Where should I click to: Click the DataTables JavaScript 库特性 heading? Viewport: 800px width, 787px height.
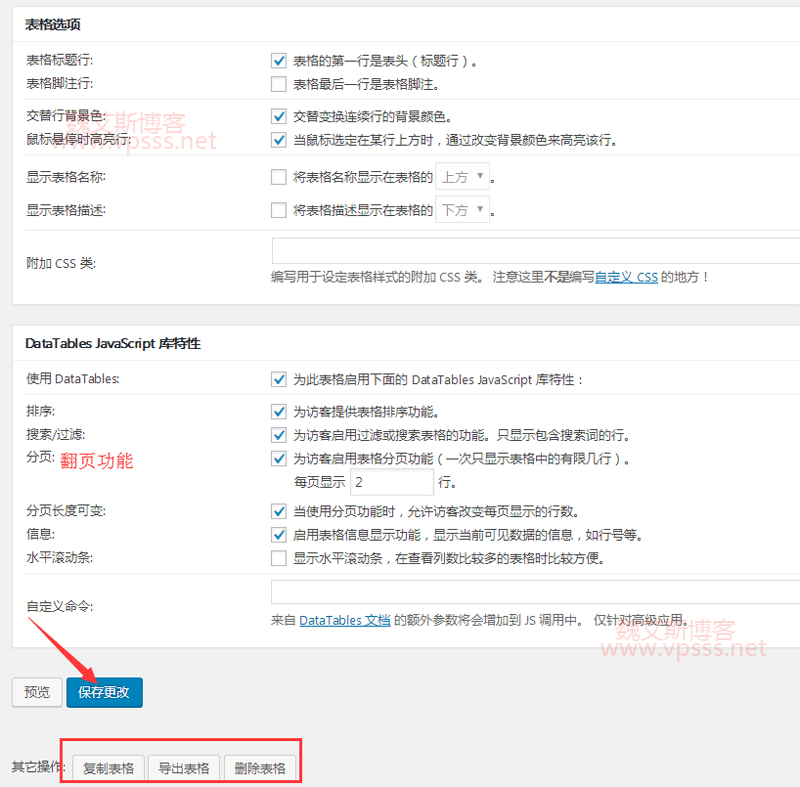coord(113,343)
